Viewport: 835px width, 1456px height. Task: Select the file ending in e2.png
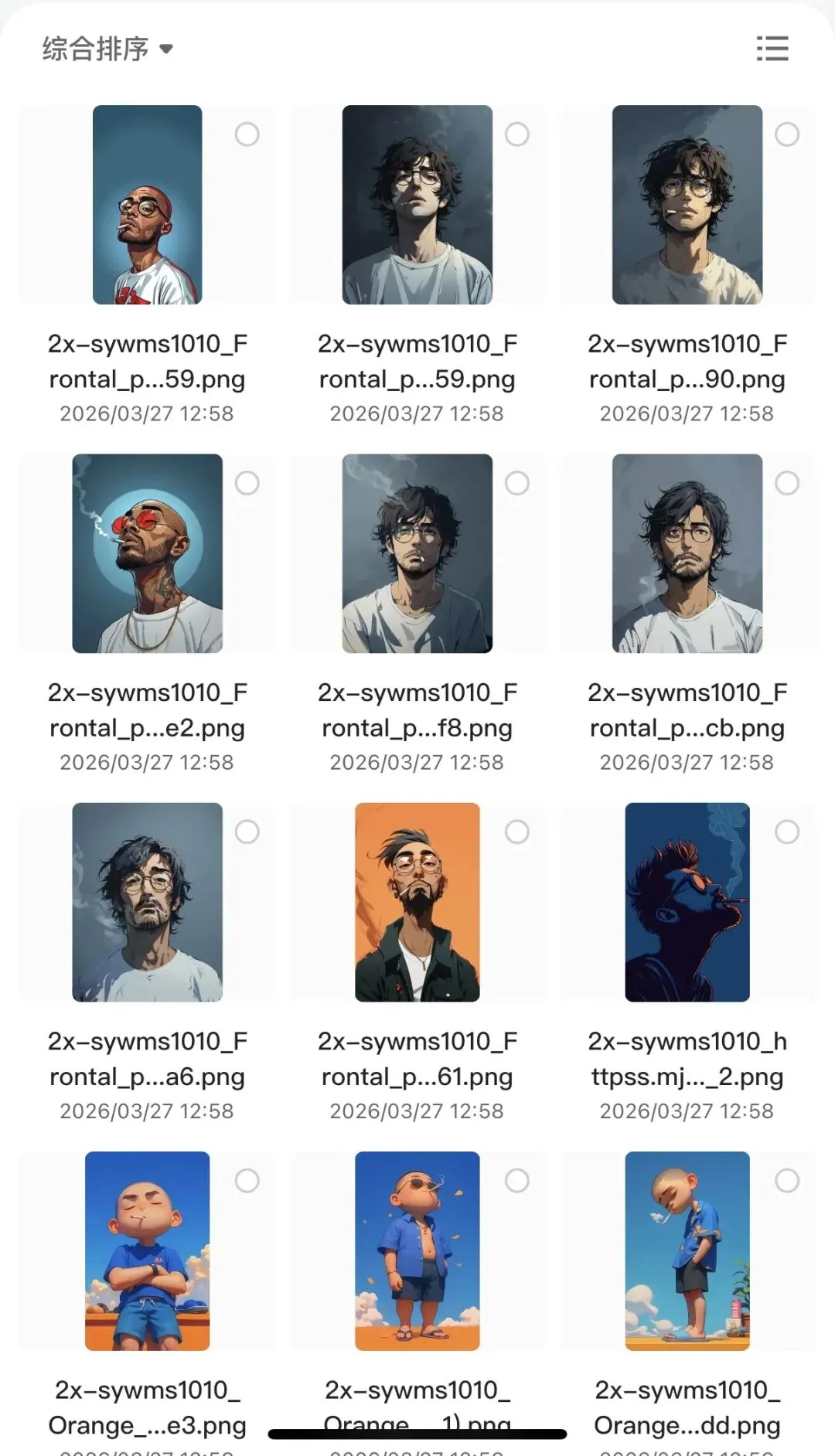pyautogui.click(x=247, y=483)
